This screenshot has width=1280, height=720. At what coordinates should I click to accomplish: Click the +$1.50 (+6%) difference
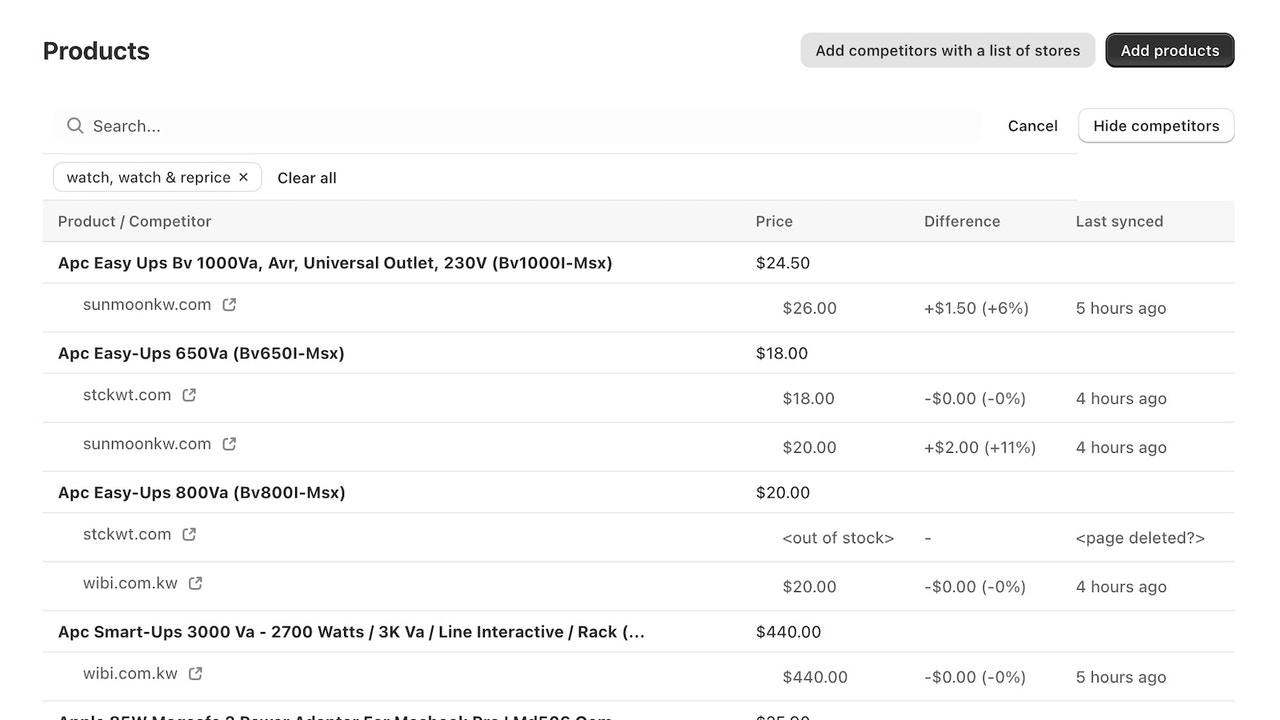tap(976, 308)
